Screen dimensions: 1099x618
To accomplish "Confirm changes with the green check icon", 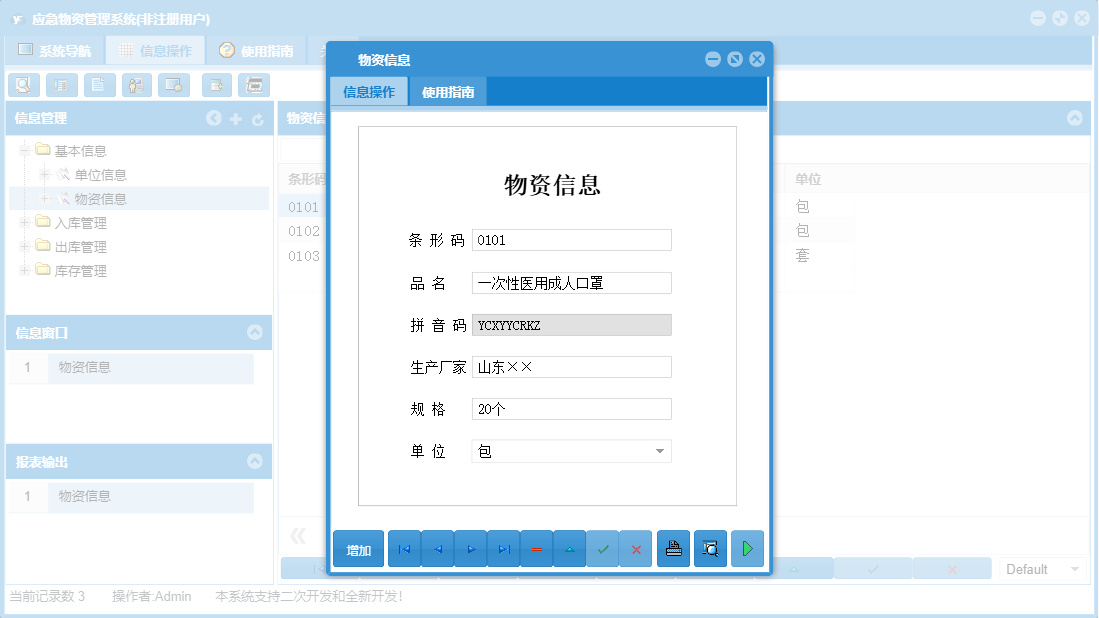I will tap(602, 548).
